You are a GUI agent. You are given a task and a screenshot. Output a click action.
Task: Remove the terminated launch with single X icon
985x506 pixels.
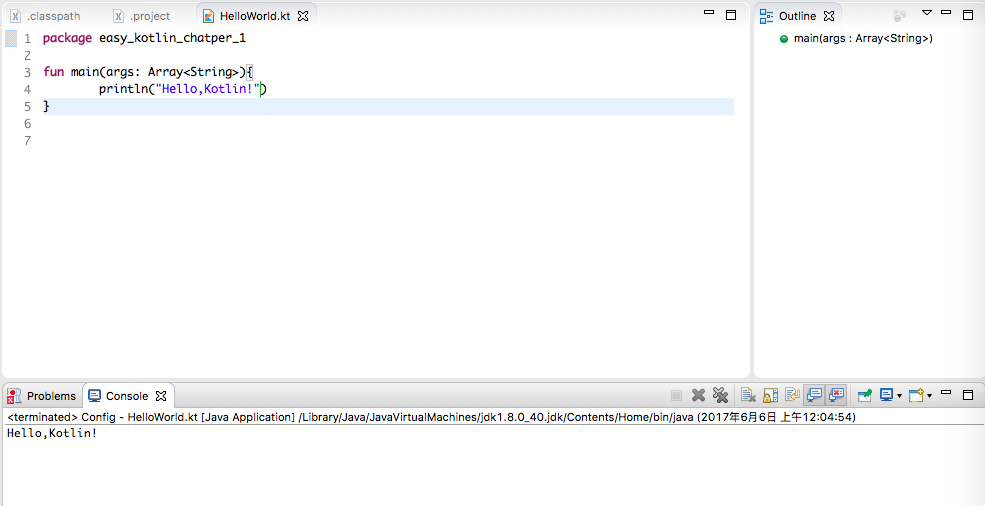[x=698, y=395]
